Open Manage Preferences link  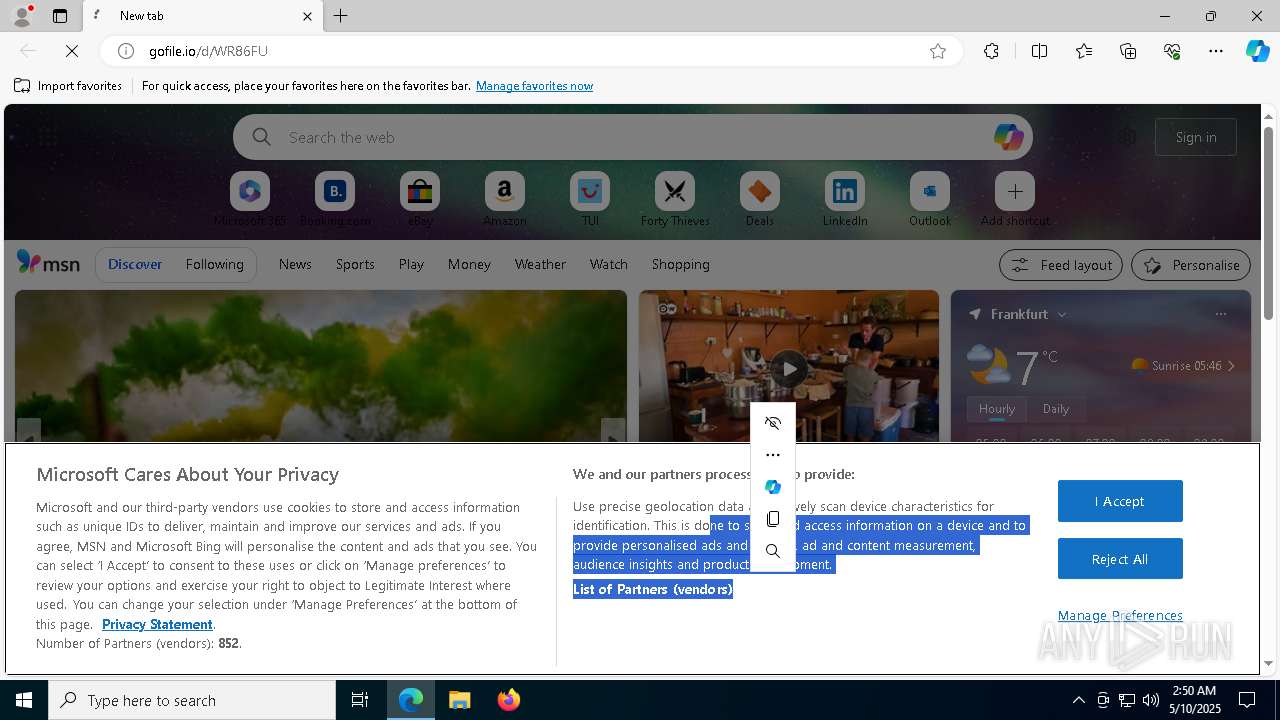tap(1120, 615)
